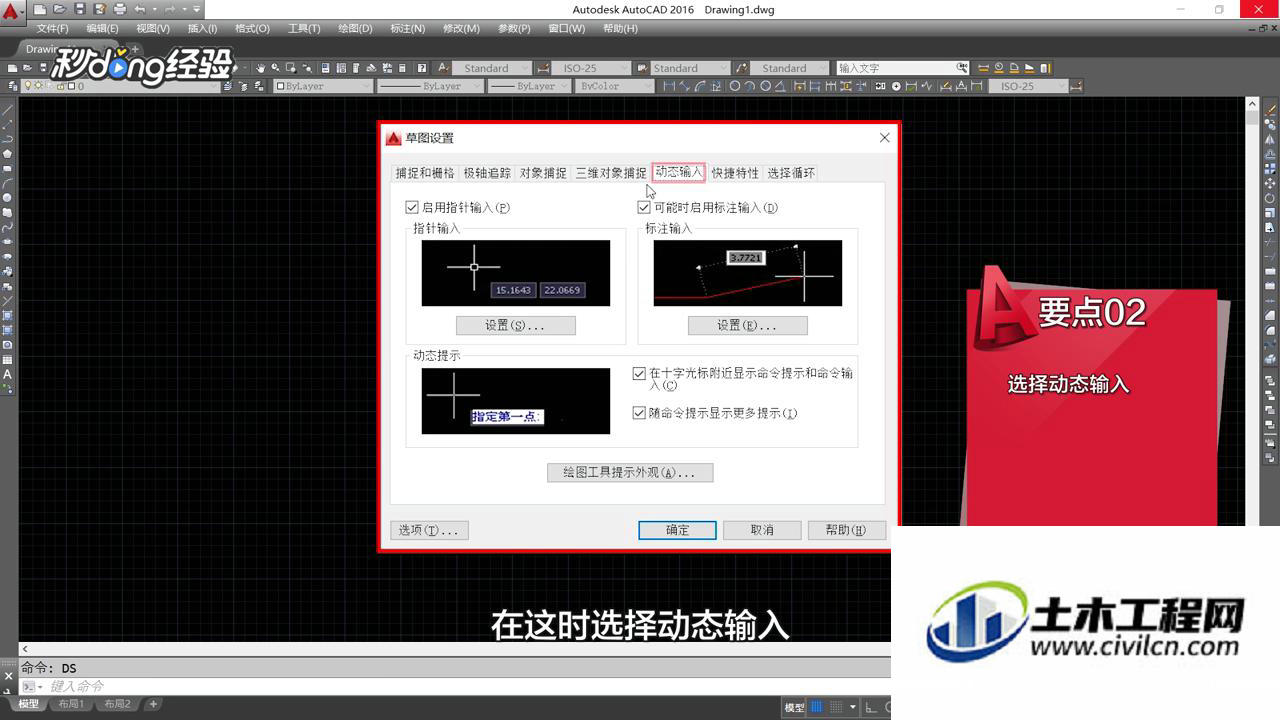Switch to the 捕捉和栅格 tab

(x=425, y=173)
